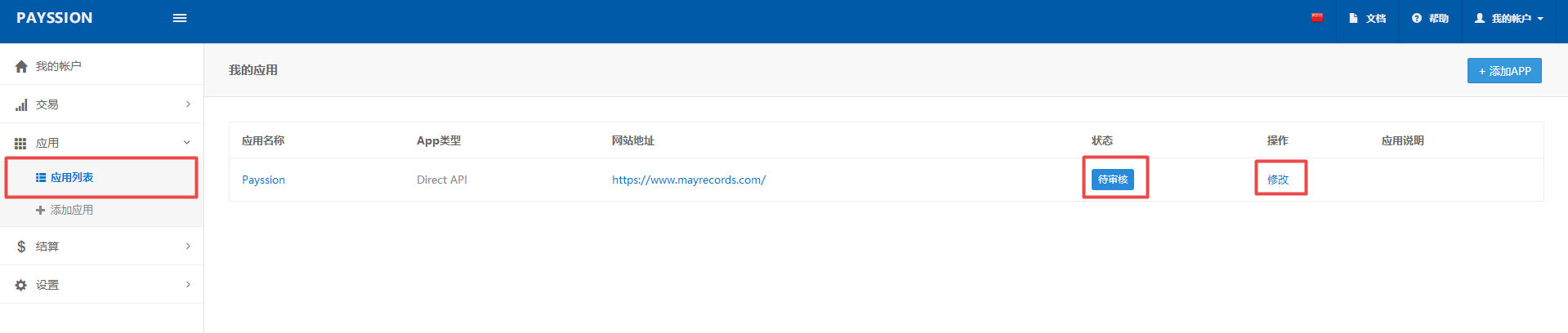Click the red flag language icon
Screen dimensions: 1568x333
point(1317,18)
